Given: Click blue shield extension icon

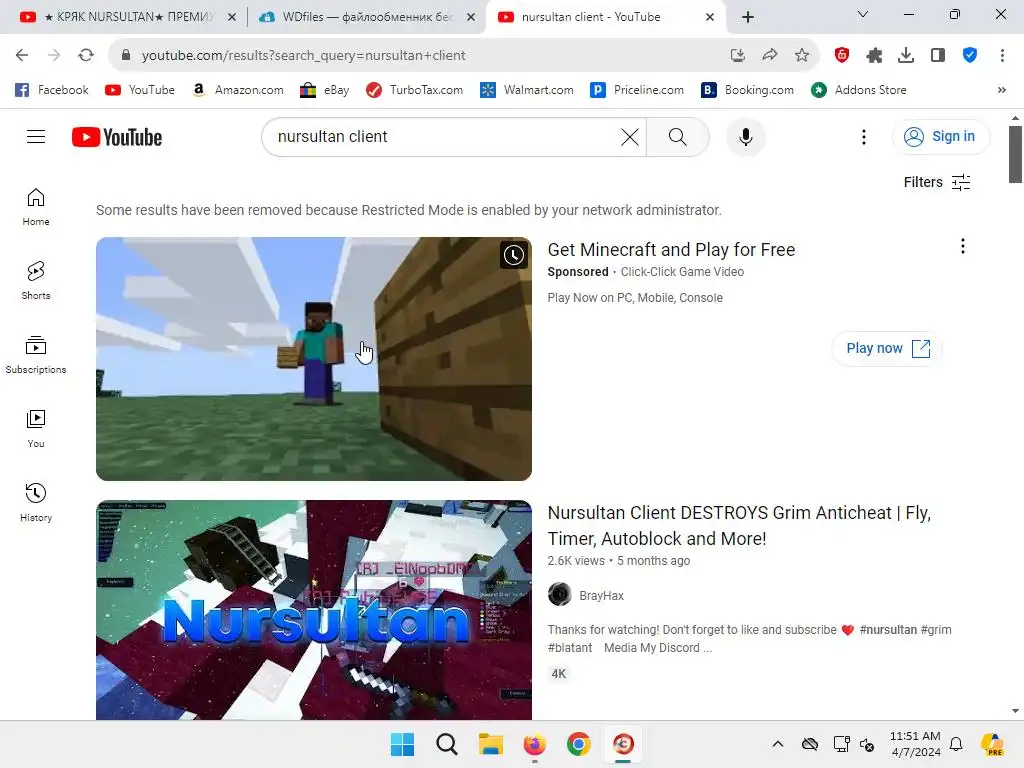Looking at the screenshot, I should 970,56.
